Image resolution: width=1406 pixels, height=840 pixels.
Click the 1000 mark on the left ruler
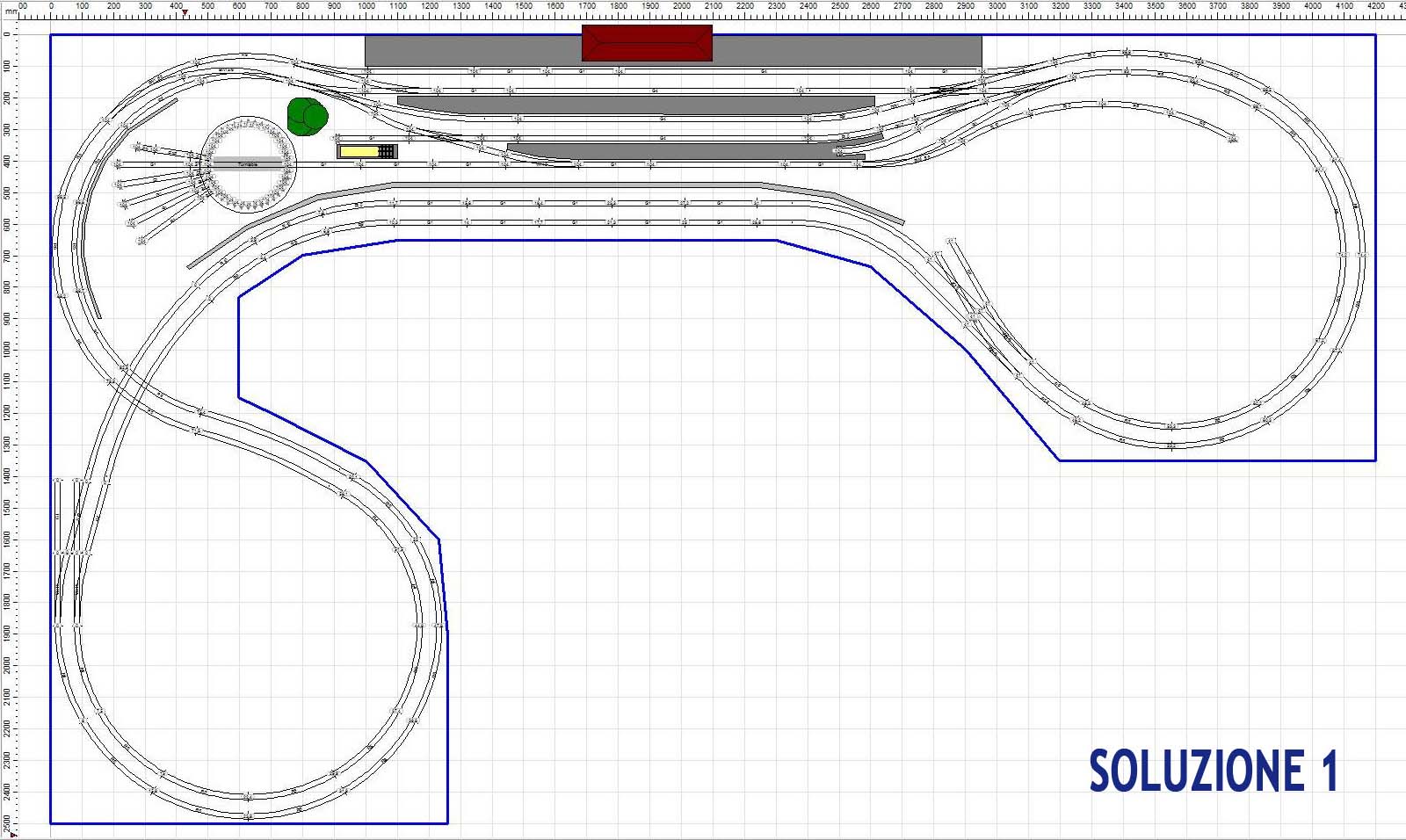pos(7,350)
